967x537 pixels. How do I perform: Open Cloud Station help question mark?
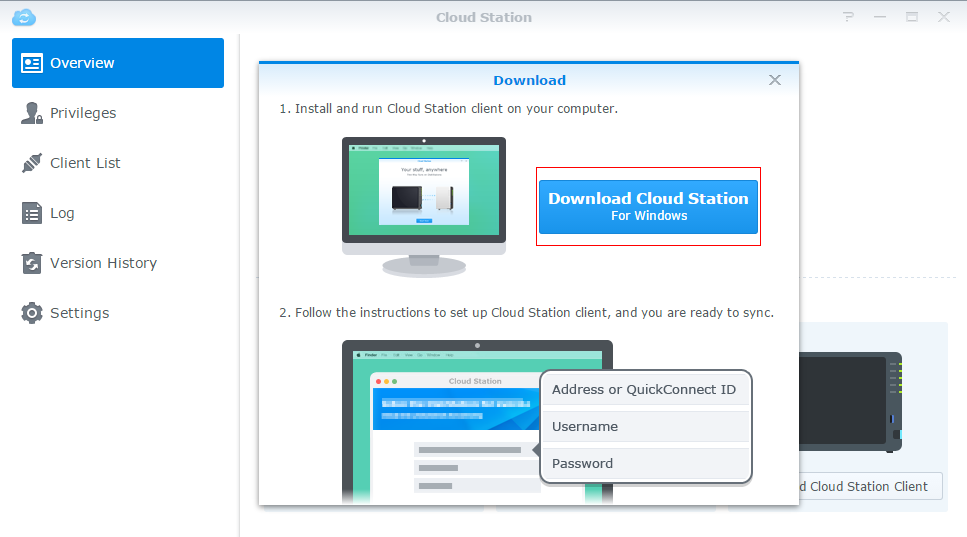point(849,17)
